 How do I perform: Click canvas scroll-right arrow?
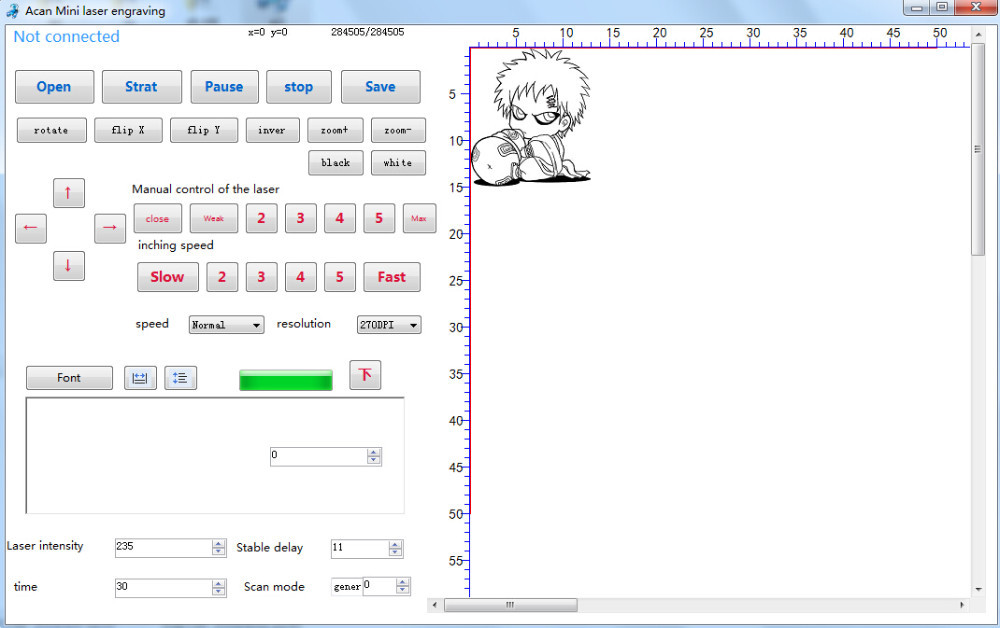(962, 604)
